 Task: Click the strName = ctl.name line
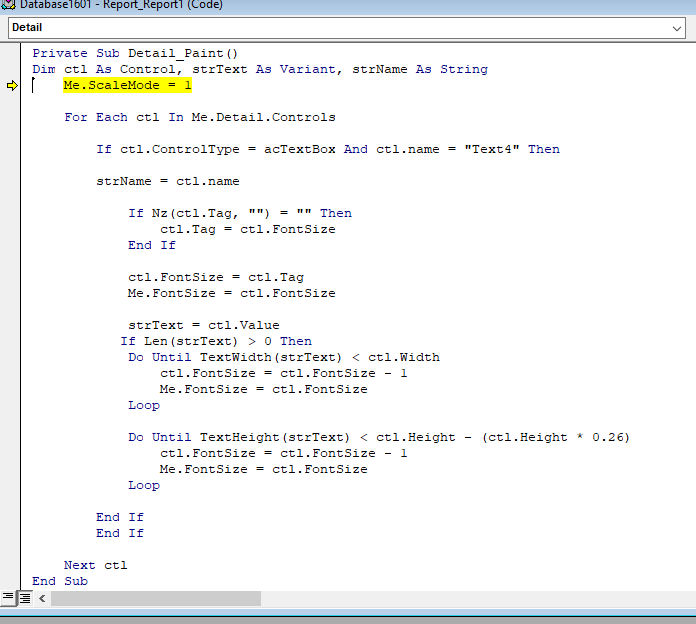tap(168, 181)
